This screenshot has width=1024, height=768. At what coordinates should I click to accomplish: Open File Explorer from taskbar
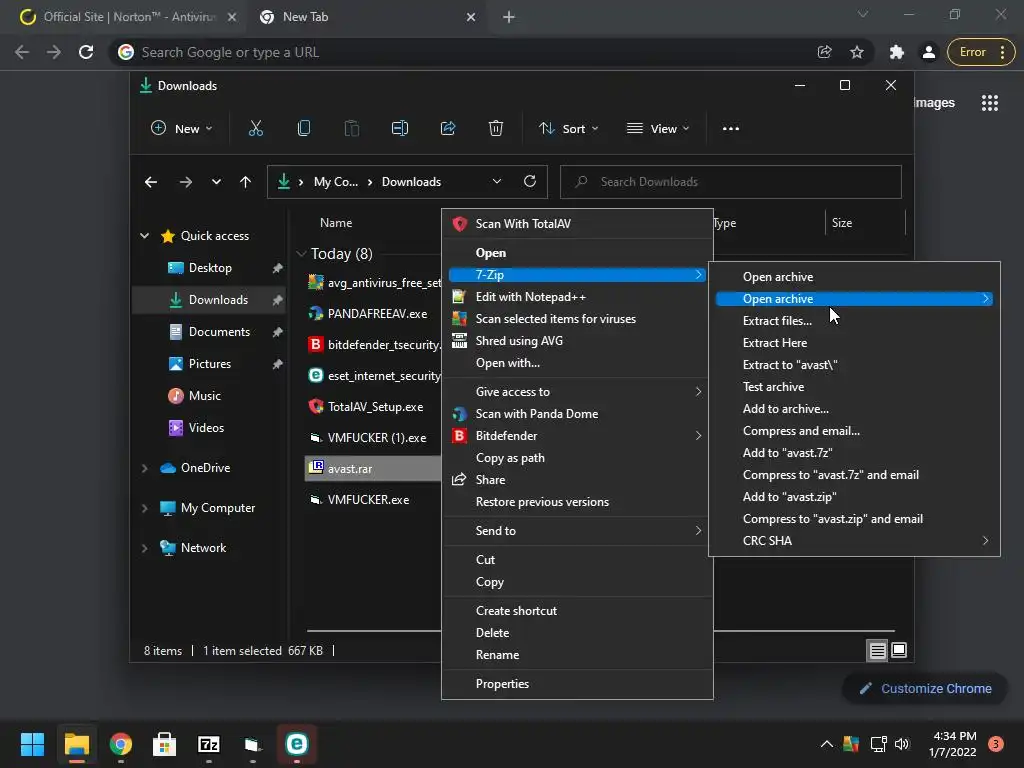tap(76, 744)
